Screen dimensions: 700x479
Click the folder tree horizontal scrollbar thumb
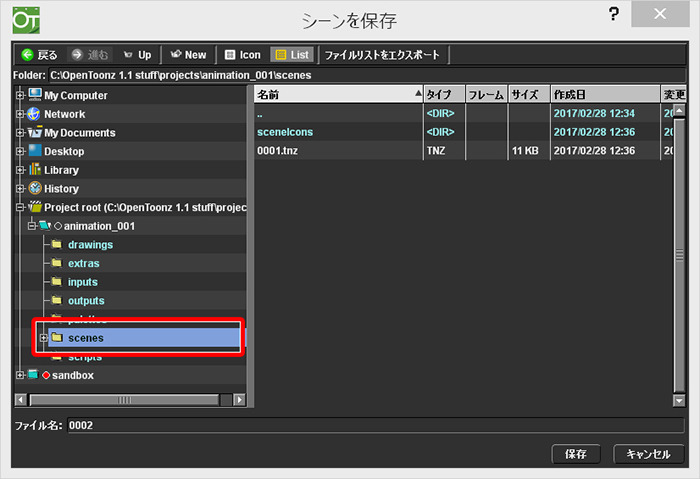[x=125, y=400]
